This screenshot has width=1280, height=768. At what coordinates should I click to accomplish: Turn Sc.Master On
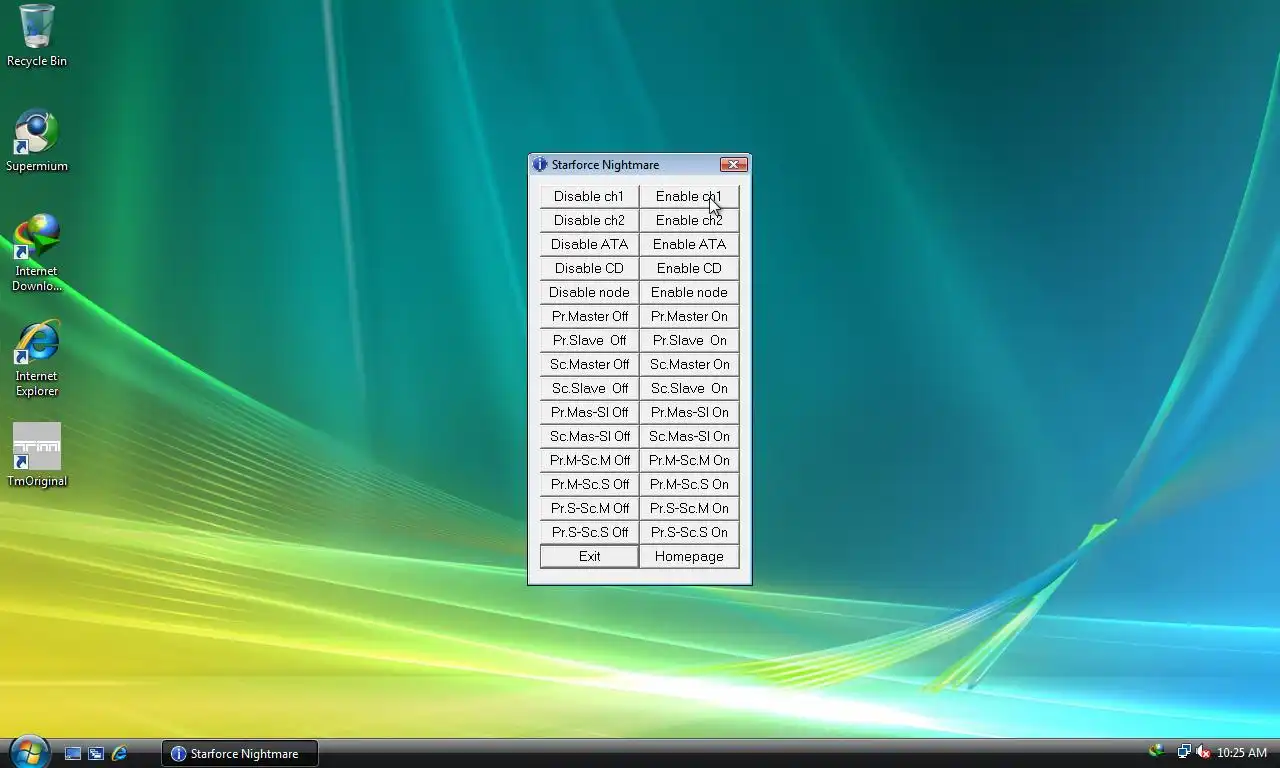(689, 364)
